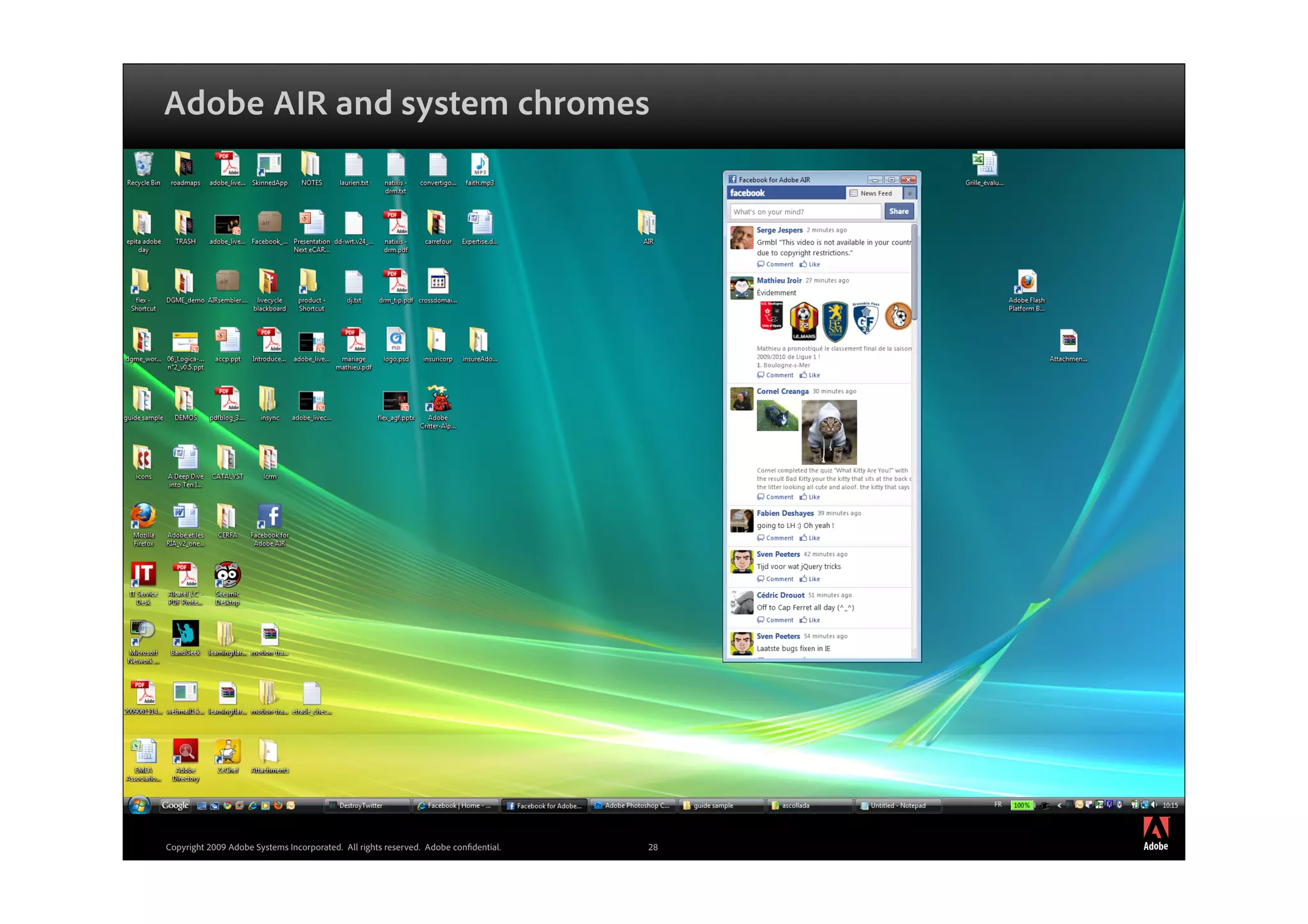Open the Mozilla Firefox desktop shortcut
Viewport: 1308px width, 924px height.
(x=143, y=525)
